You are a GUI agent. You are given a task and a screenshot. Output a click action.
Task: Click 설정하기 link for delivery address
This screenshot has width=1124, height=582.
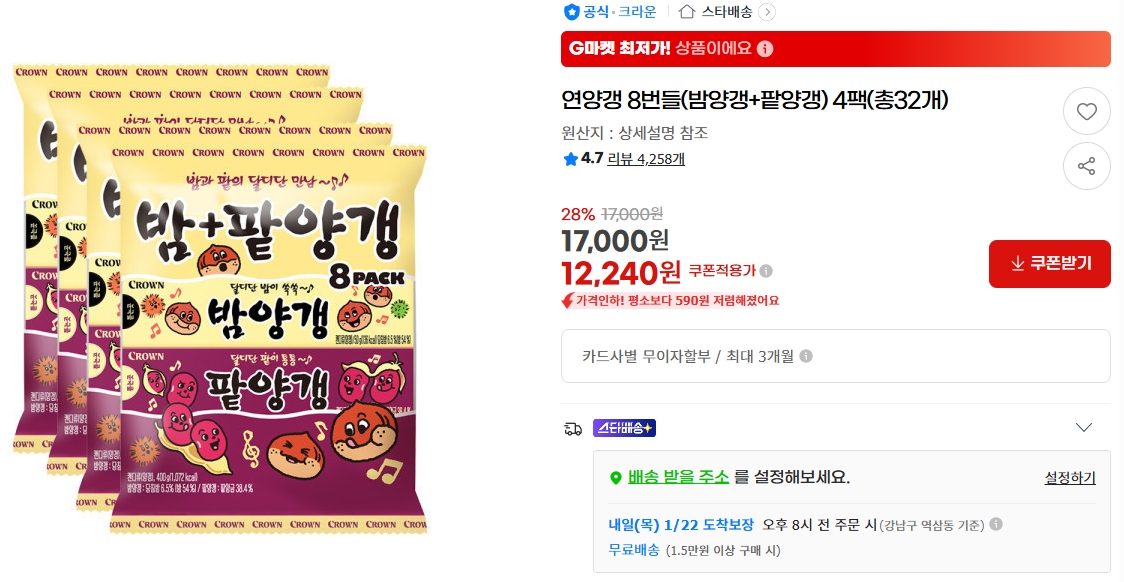coord(1070,478)
